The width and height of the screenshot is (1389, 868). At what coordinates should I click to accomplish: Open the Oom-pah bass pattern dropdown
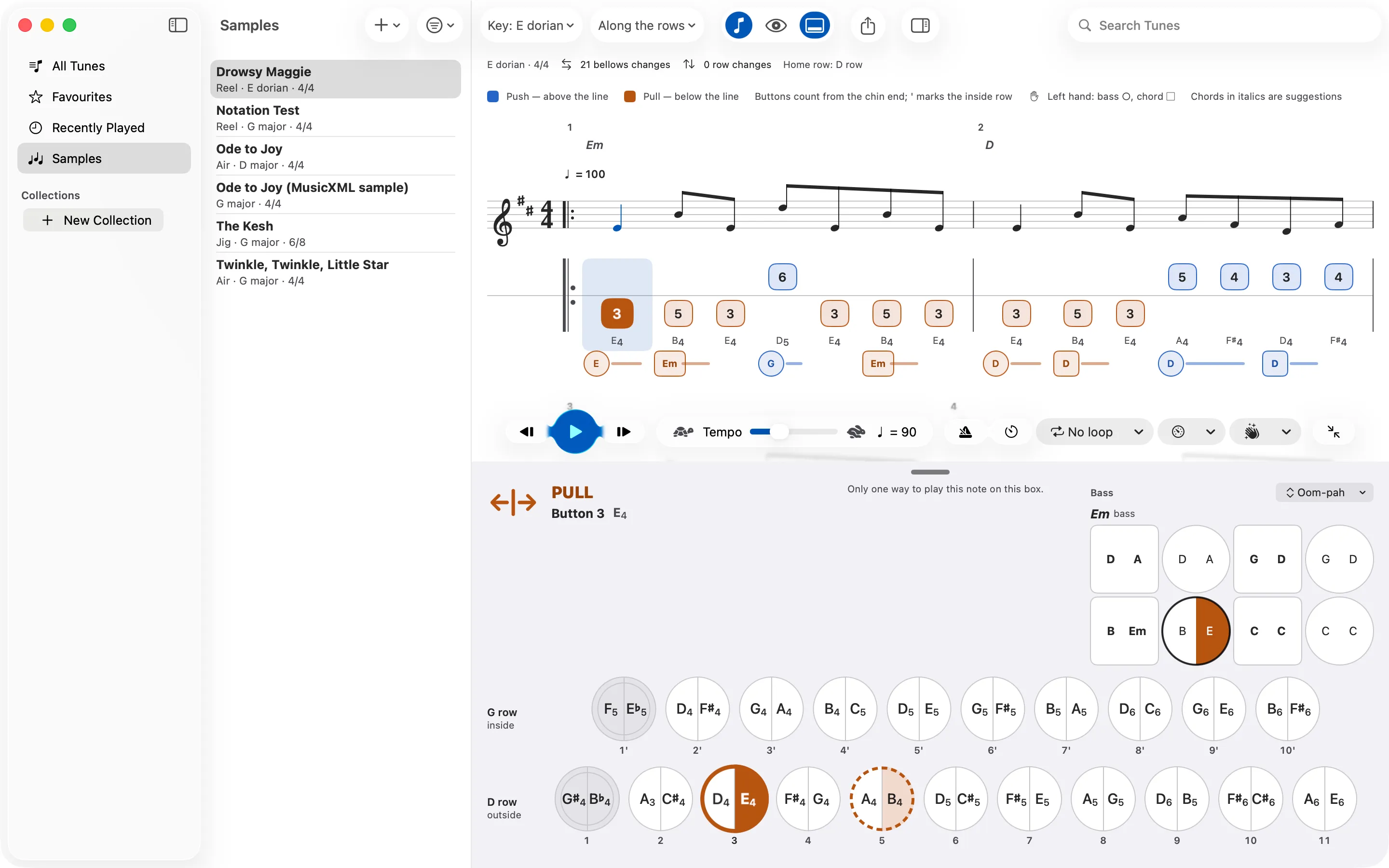pos(1324,492)
